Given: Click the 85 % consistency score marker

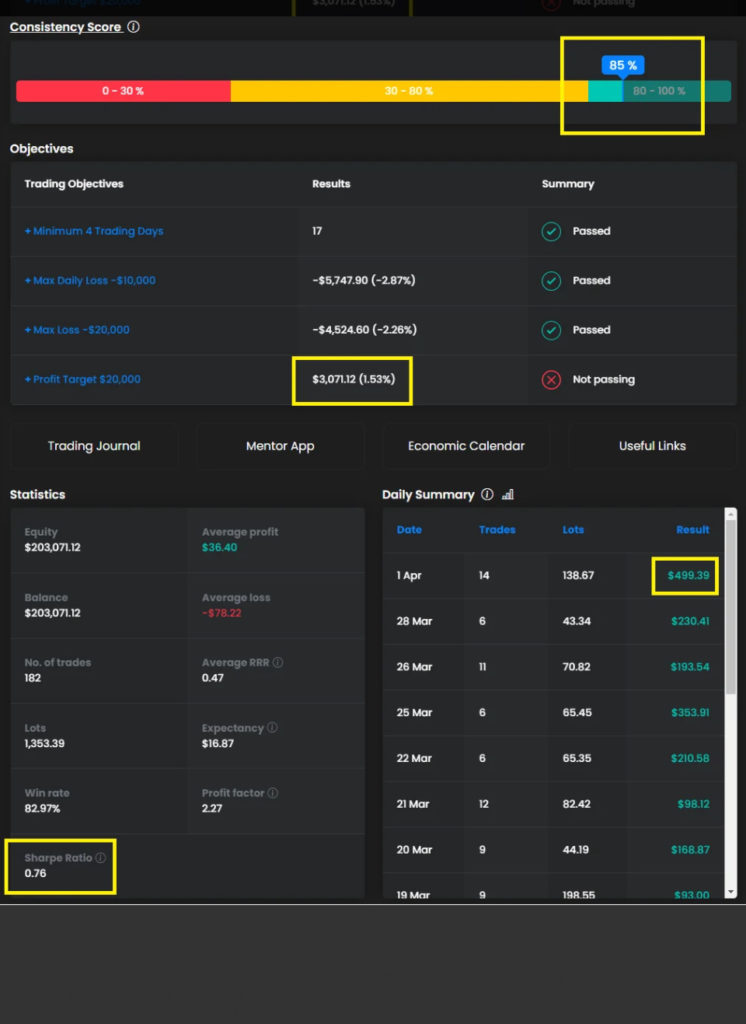Looking at the screenshot, I should (x=623, y=66).
